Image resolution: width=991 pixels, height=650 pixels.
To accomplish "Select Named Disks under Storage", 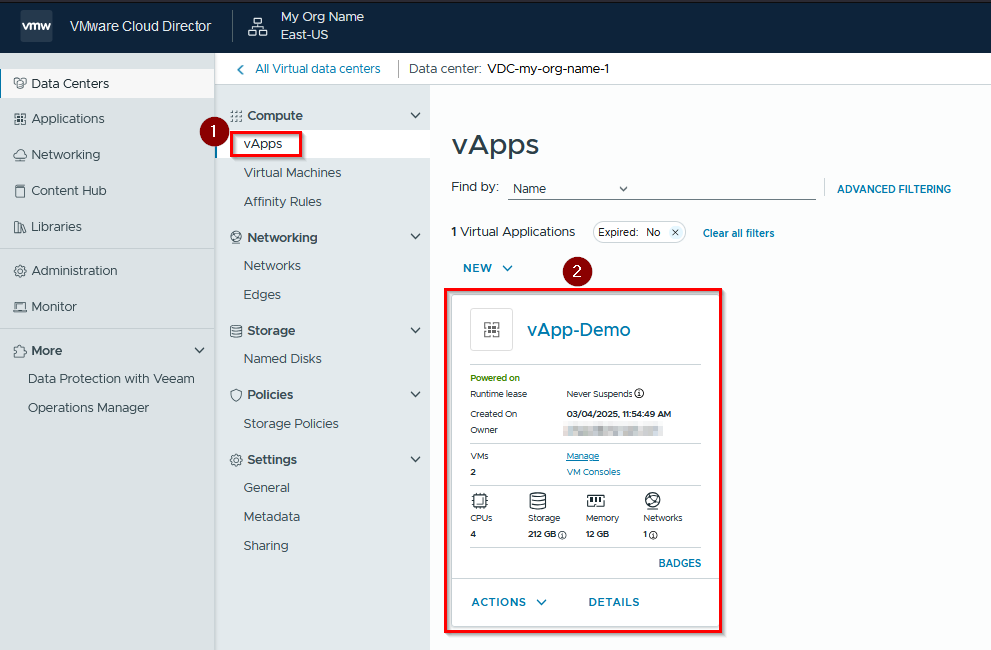I will coord(283,359).
